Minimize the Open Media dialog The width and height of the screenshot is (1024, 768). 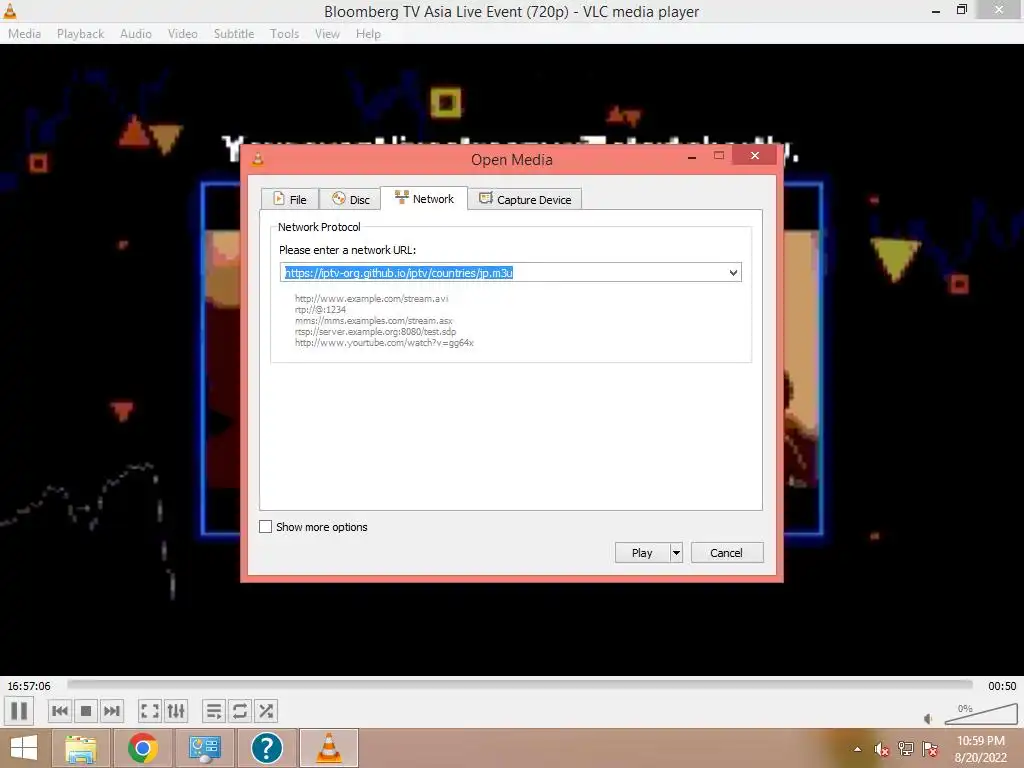692,157
